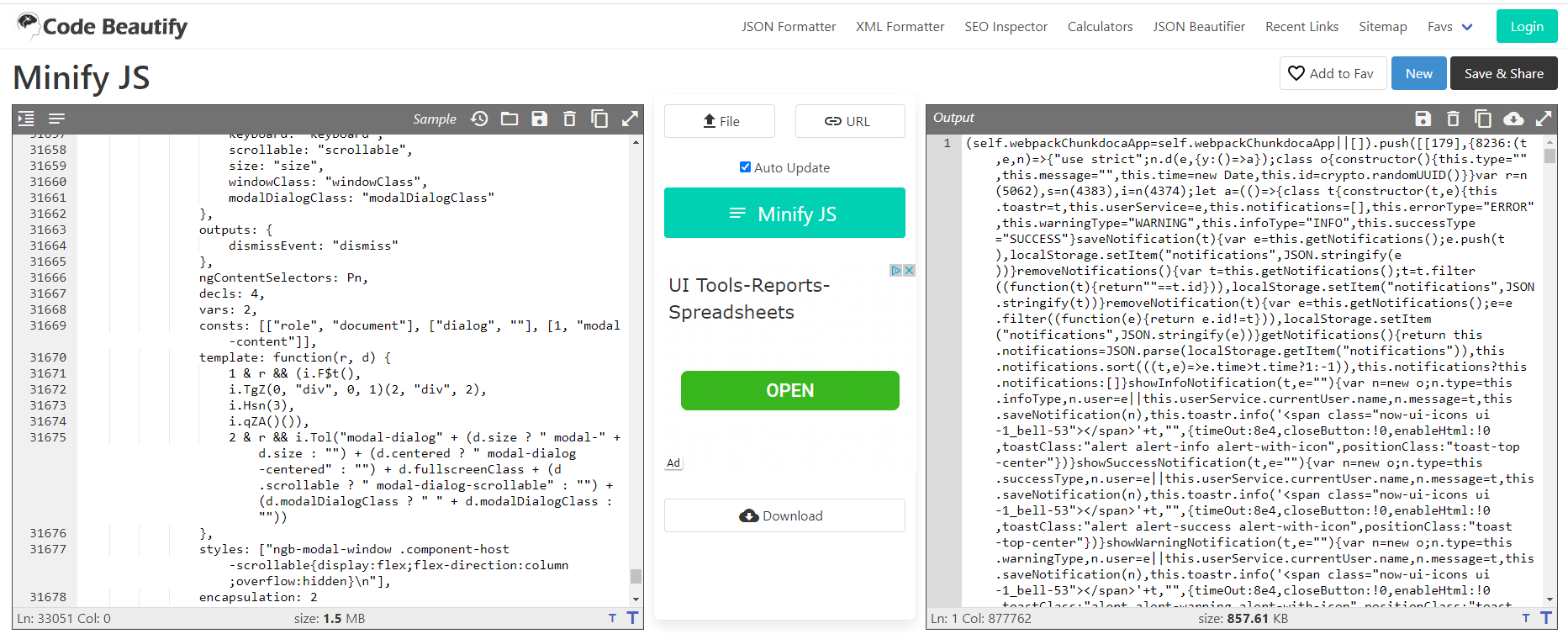
Task: Open the Sitemap link
Action: pos(1382,27)
